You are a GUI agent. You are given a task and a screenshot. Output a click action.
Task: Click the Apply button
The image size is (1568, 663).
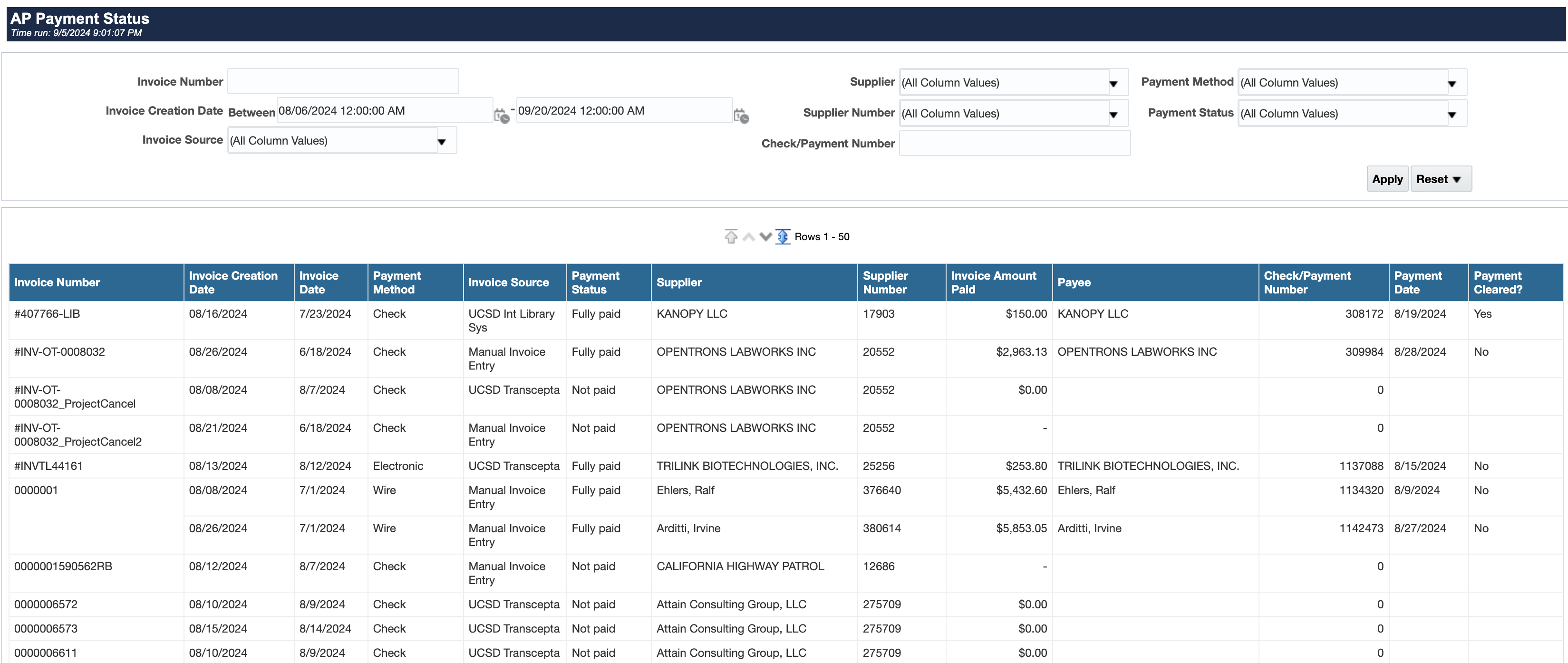pyautogui.click(x=1386, y=179)
